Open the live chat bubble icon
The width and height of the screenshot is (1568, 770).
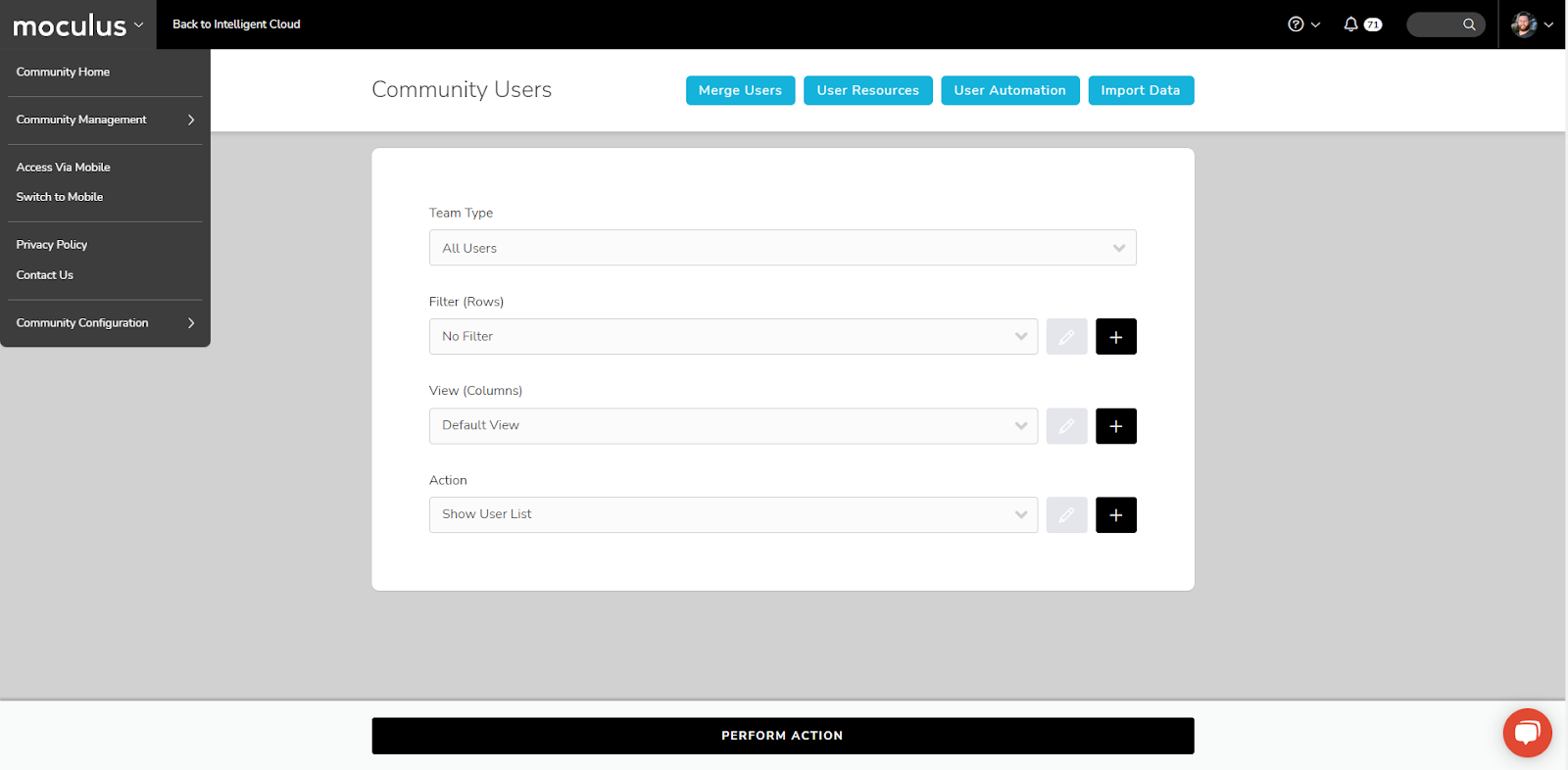(1527, 733)
